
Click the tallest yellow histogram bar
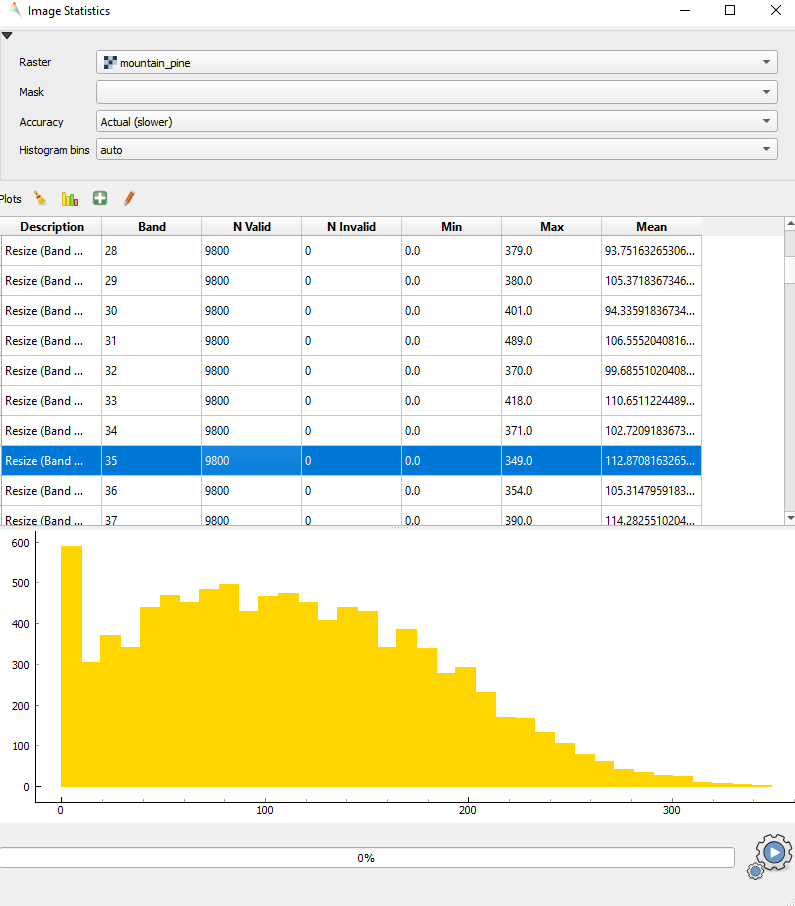click(x=71, y=665)
